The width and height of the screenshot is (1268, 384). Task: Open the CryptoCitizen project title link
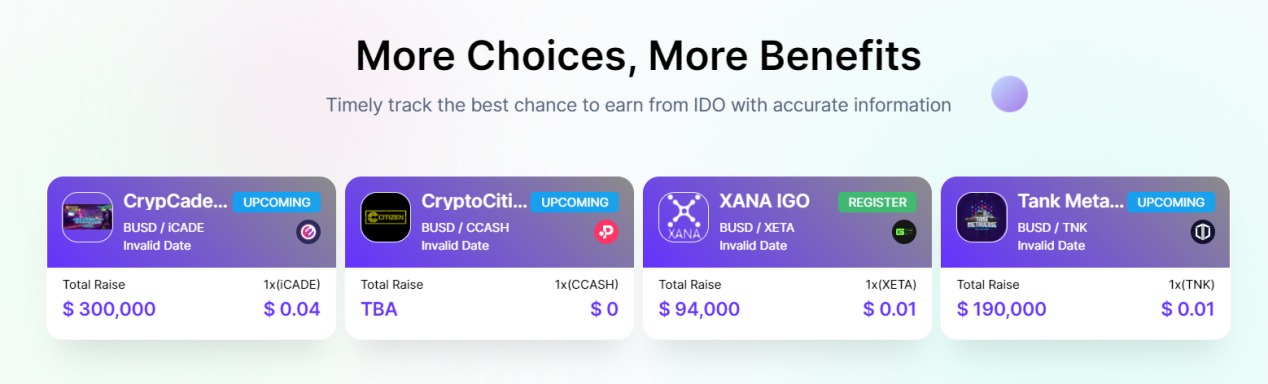pyautogui.click(x=474, y=201)
